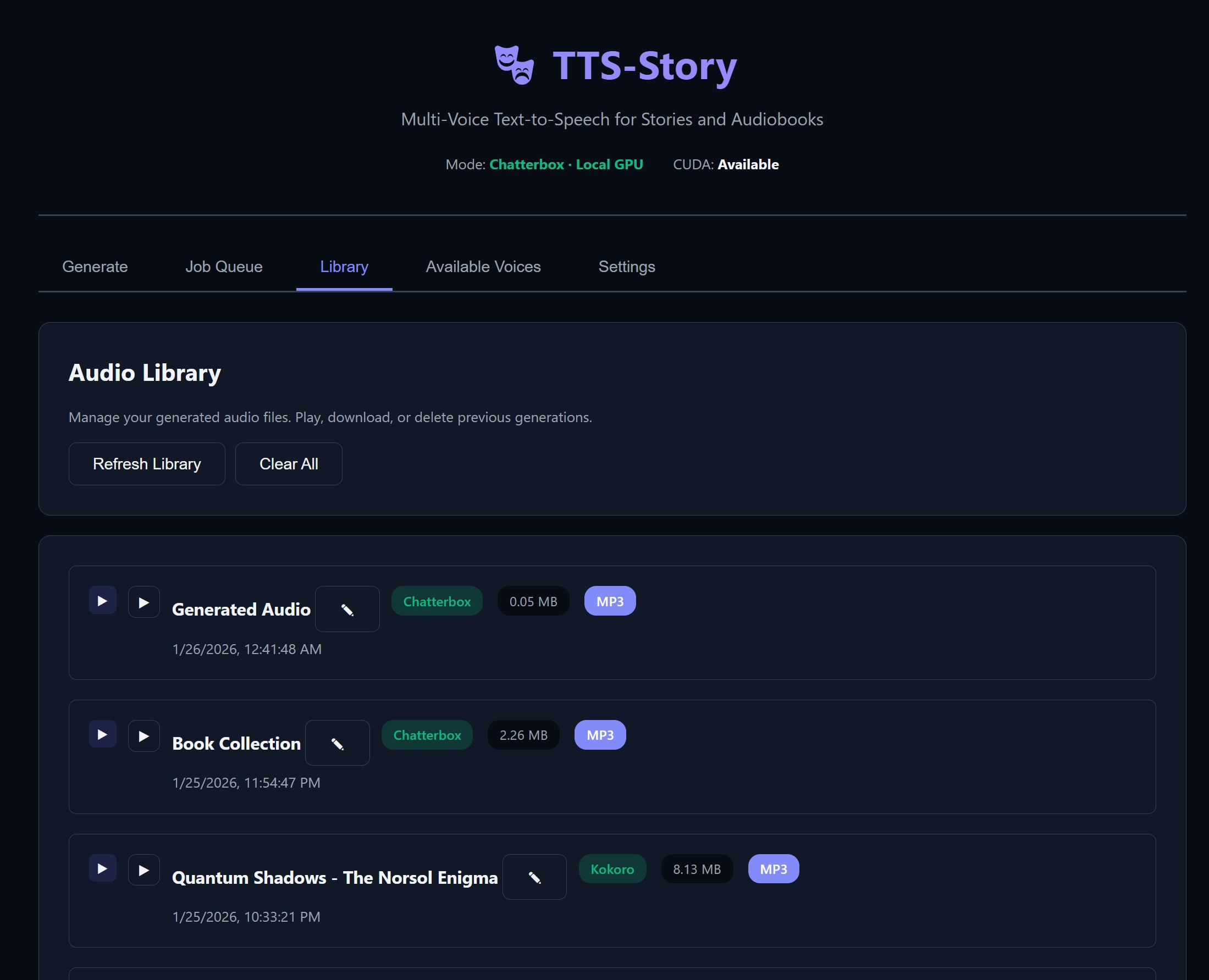Play Generated Audio using the filled play button
Viewport: 1209px width, 980px height.
(103, 601)
